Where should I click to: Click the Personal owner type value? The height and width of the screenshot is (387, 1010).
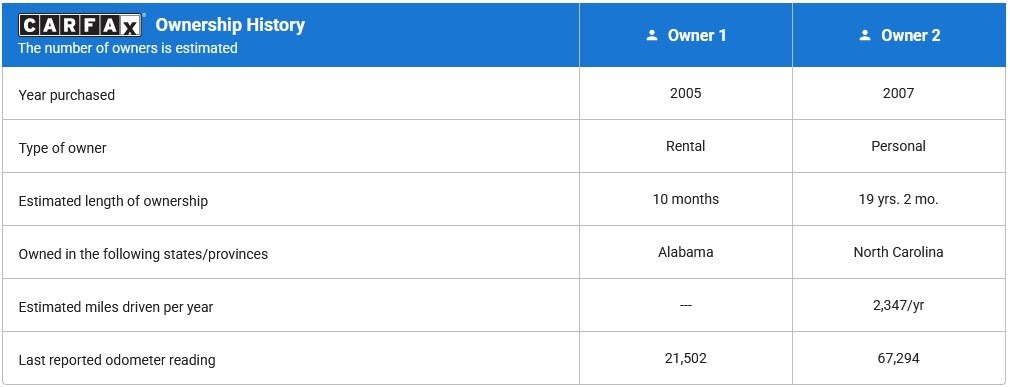(x=899, y=146)
